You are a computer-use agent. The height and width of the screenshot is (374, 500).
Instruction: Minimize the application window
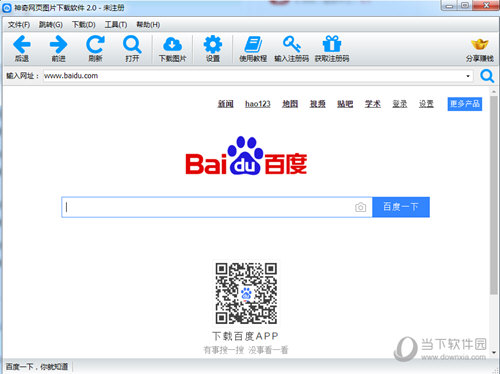[x=449, y=6]
